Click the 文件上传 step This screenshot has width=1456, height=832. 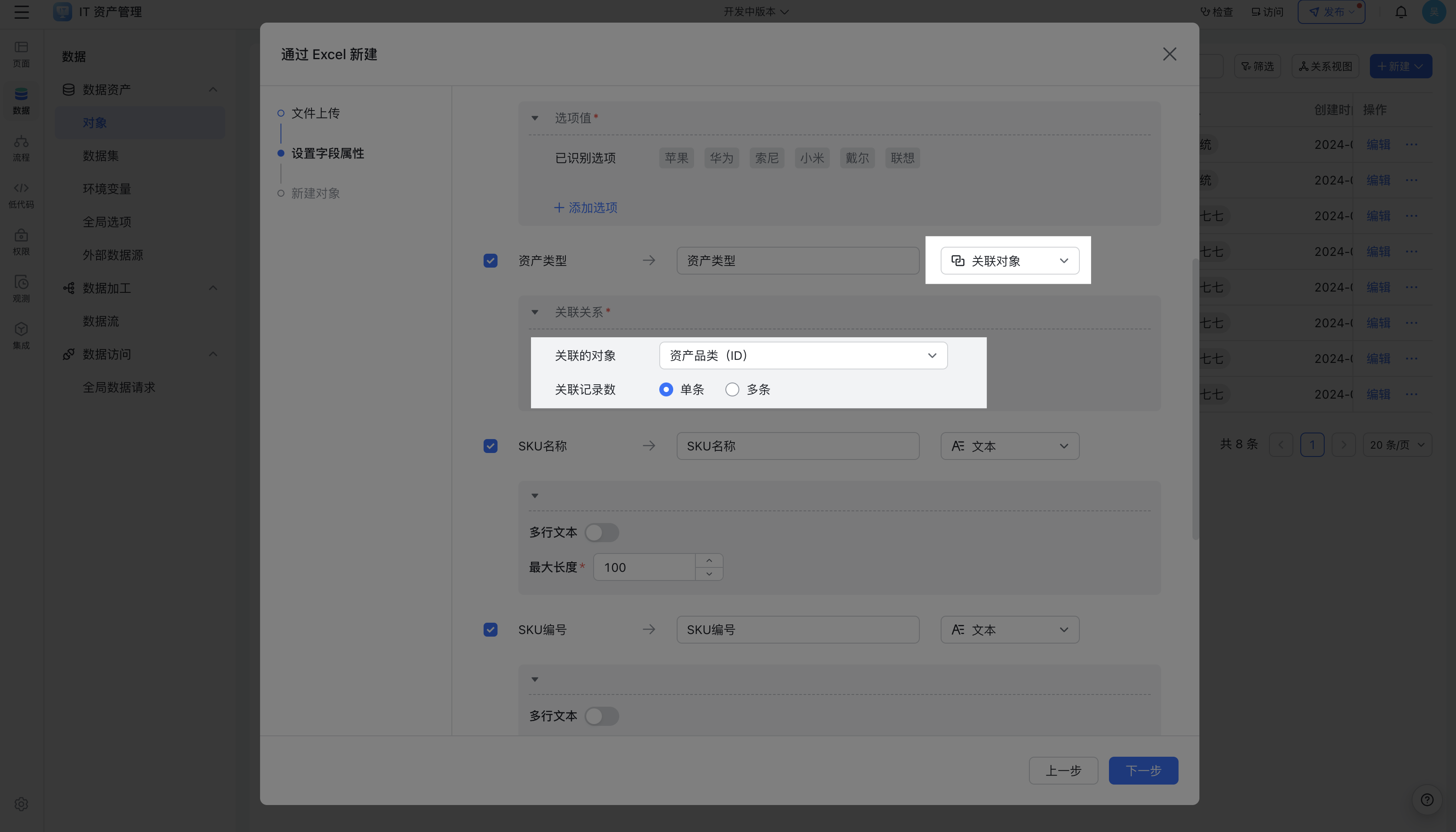pos(315,113)
